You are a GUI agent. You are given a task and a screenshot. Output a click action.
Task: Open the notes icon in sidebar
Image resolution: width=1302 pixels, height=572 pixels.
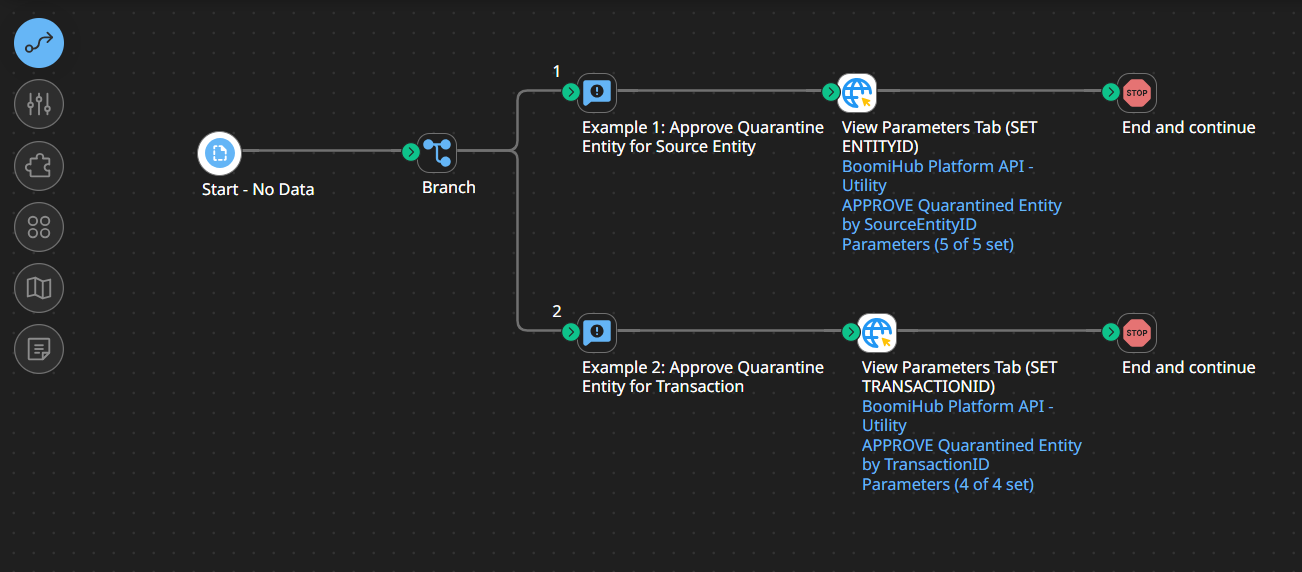click(39, 349)
